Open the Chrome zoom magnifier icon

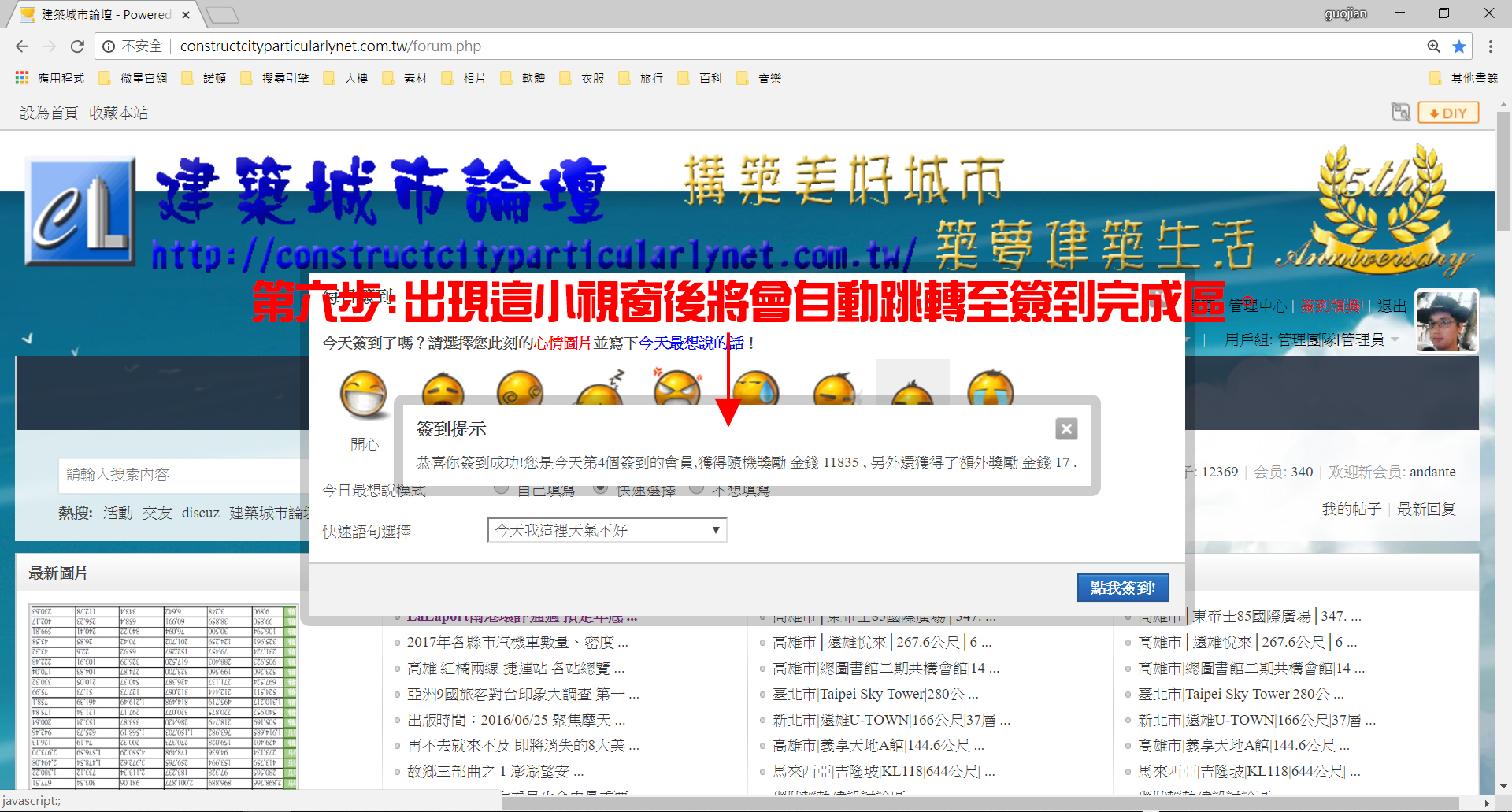pos(1434,46)
